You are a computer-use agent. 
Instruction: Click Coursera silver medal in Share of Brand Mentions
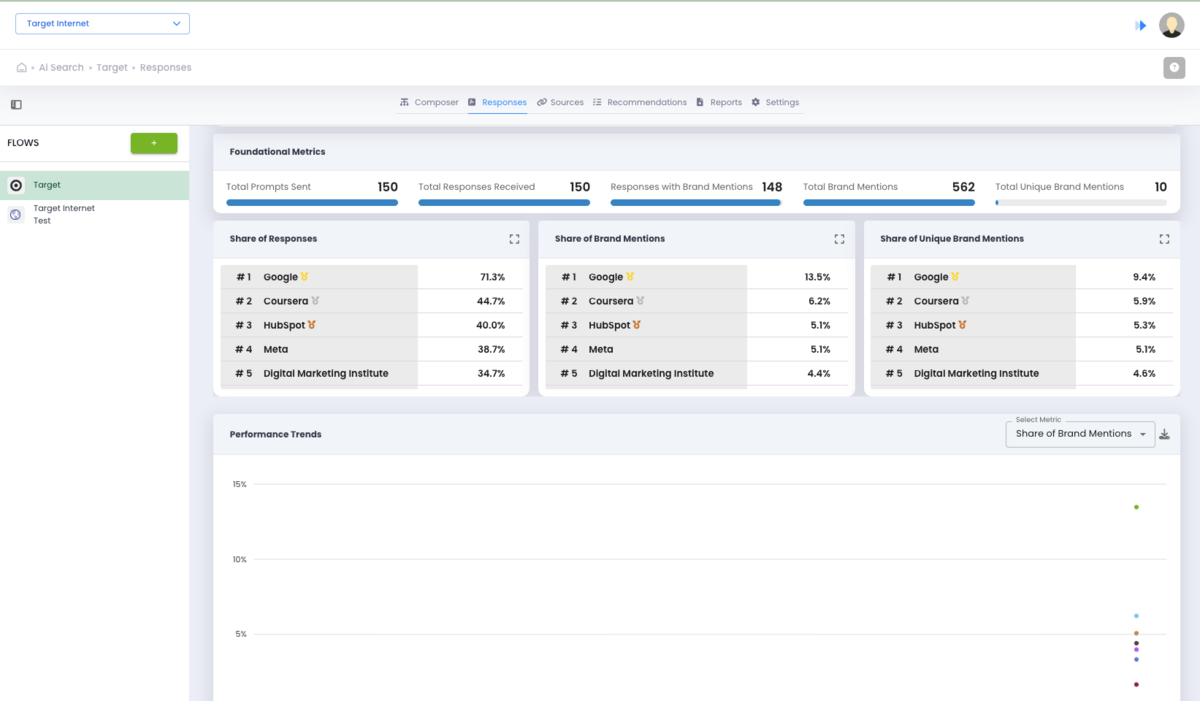coord(640,301)
